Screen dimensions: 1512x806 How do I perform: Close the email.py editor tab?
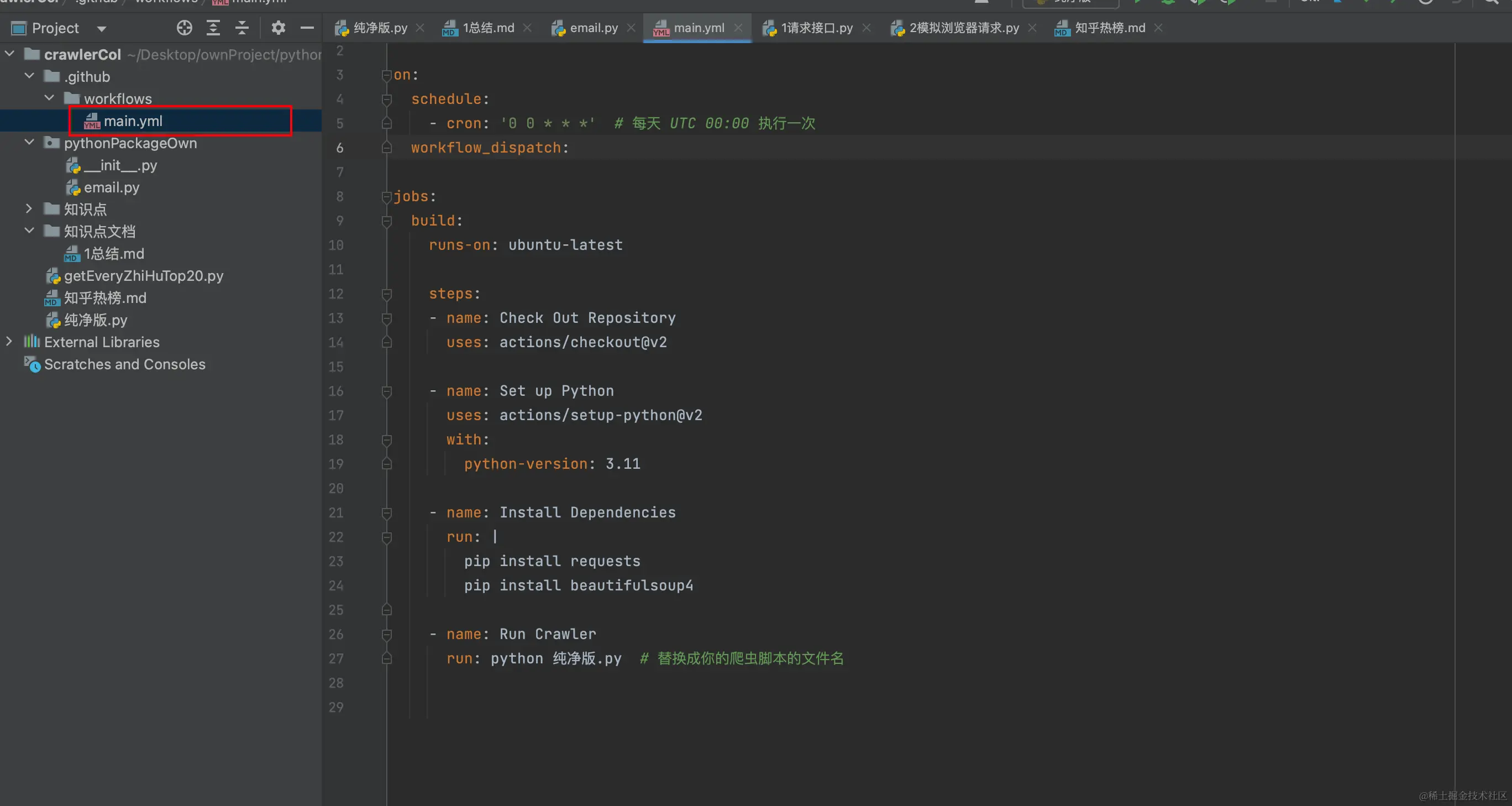click(x=631, y=28)
